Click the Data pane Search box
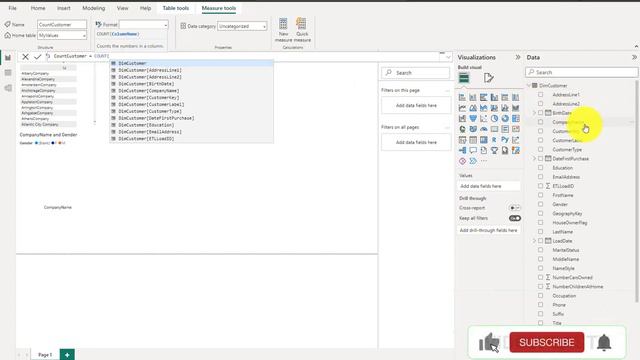Screen dimensions: 640x360 tap(582, 72)
